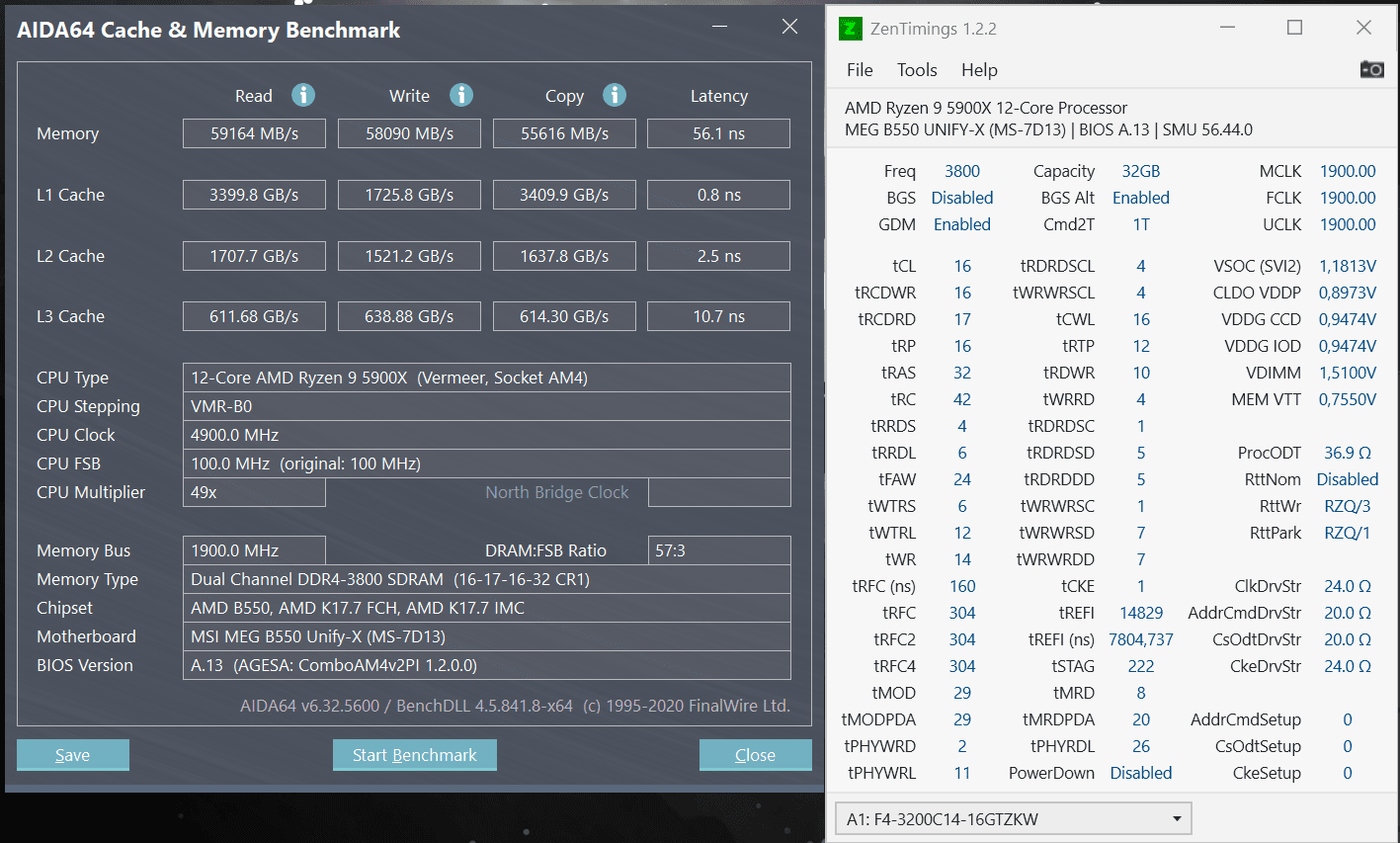Click the RttWr value RZQ/3
Viewport: 1400px width, 843px height.
[x=1348, y=506]
